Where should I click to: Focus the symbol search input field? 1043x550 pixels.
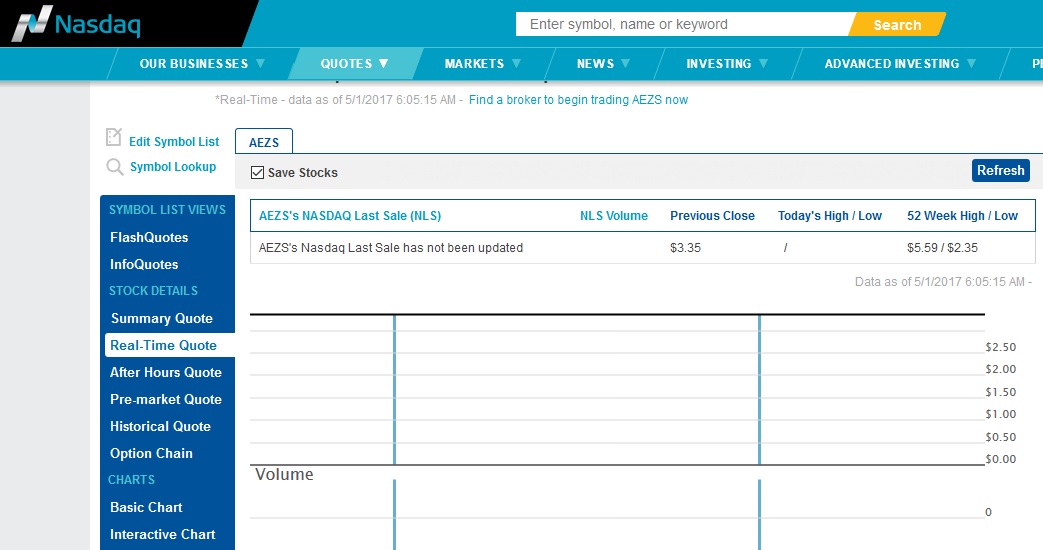click(684, 25)
